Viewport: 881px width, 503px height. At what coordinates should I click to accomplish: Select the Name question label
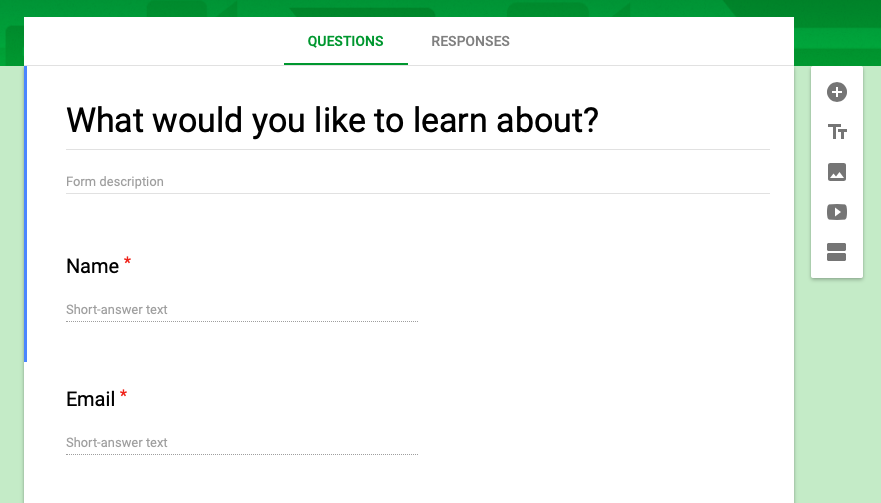92,266
